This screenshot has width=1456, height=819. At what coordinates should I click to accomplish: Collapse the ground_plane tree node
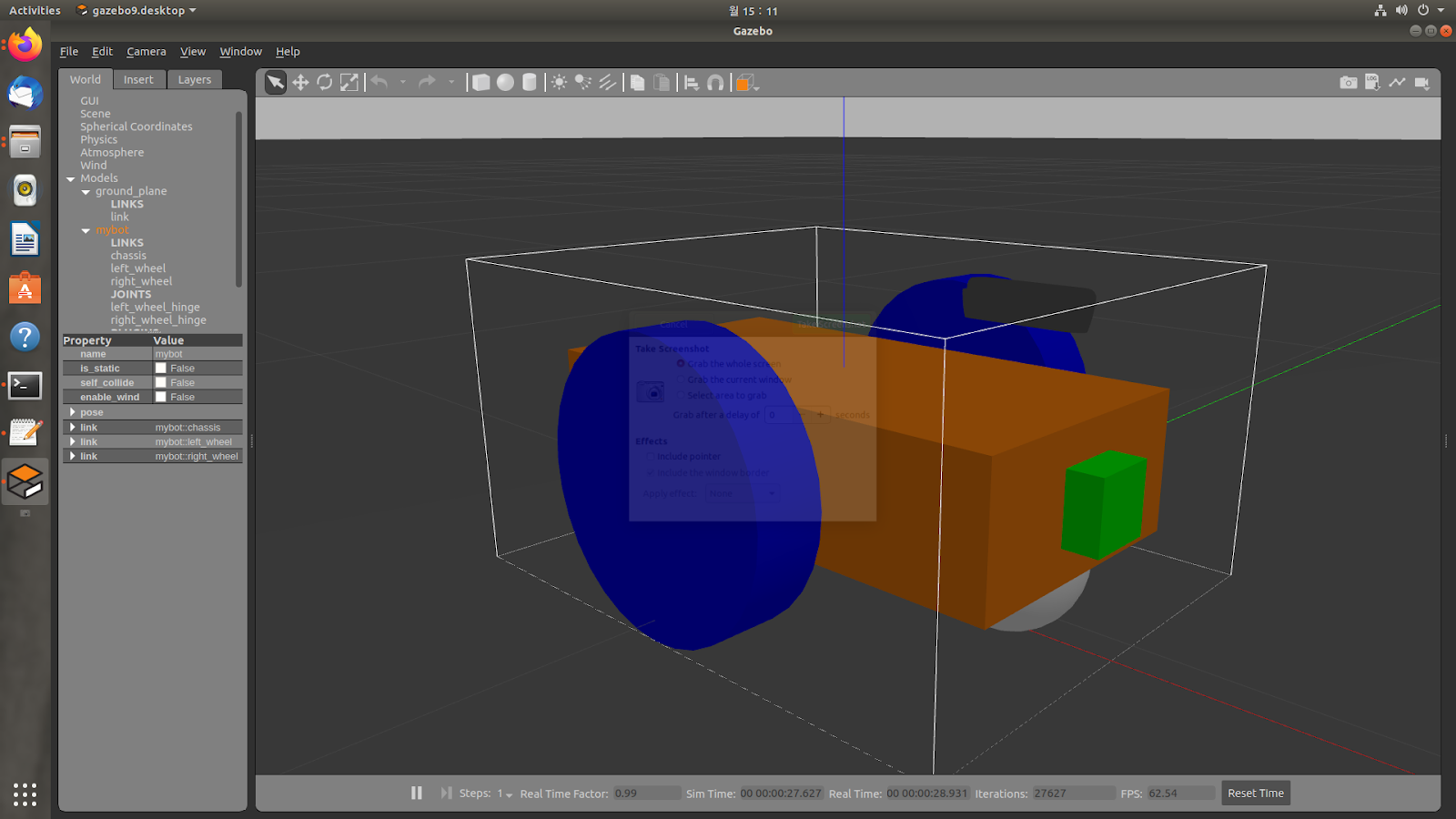pos(86,192)
